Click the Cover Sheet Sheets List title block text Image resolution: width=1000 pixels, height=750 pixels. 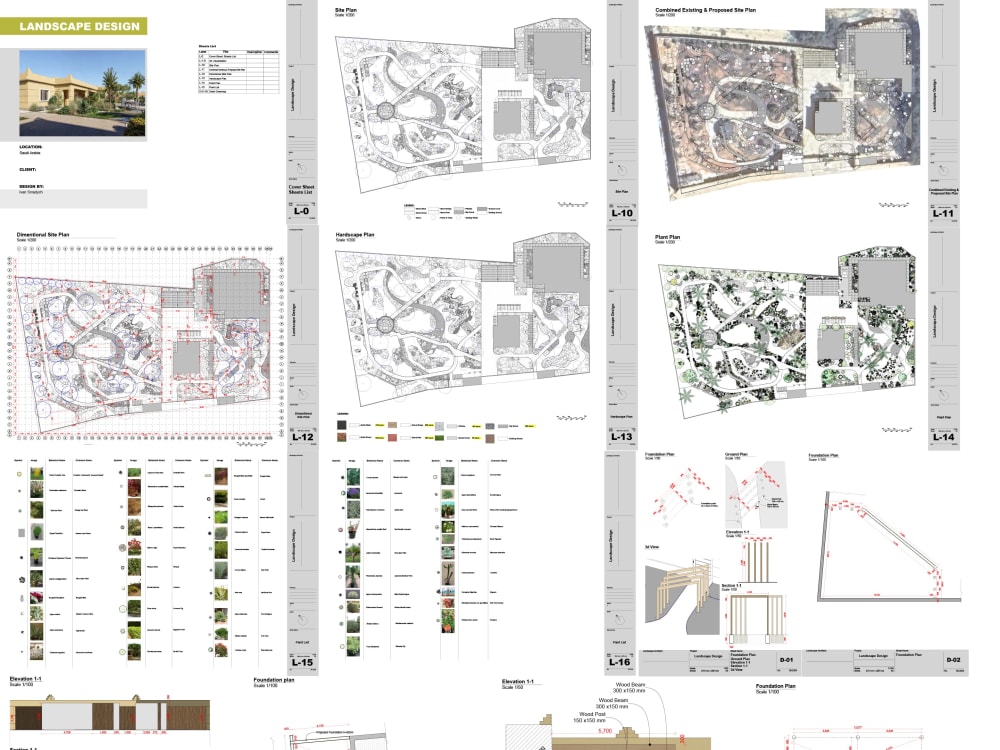coord(302,189)
